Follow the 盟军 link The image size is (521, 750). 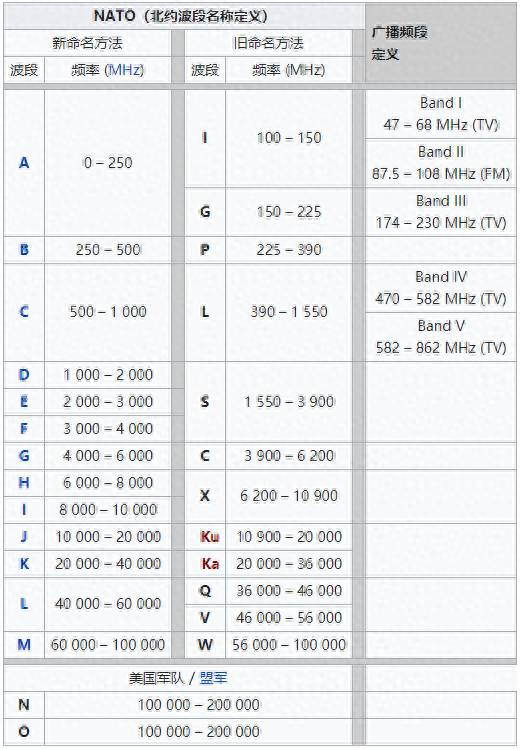[x=213, y=678]
